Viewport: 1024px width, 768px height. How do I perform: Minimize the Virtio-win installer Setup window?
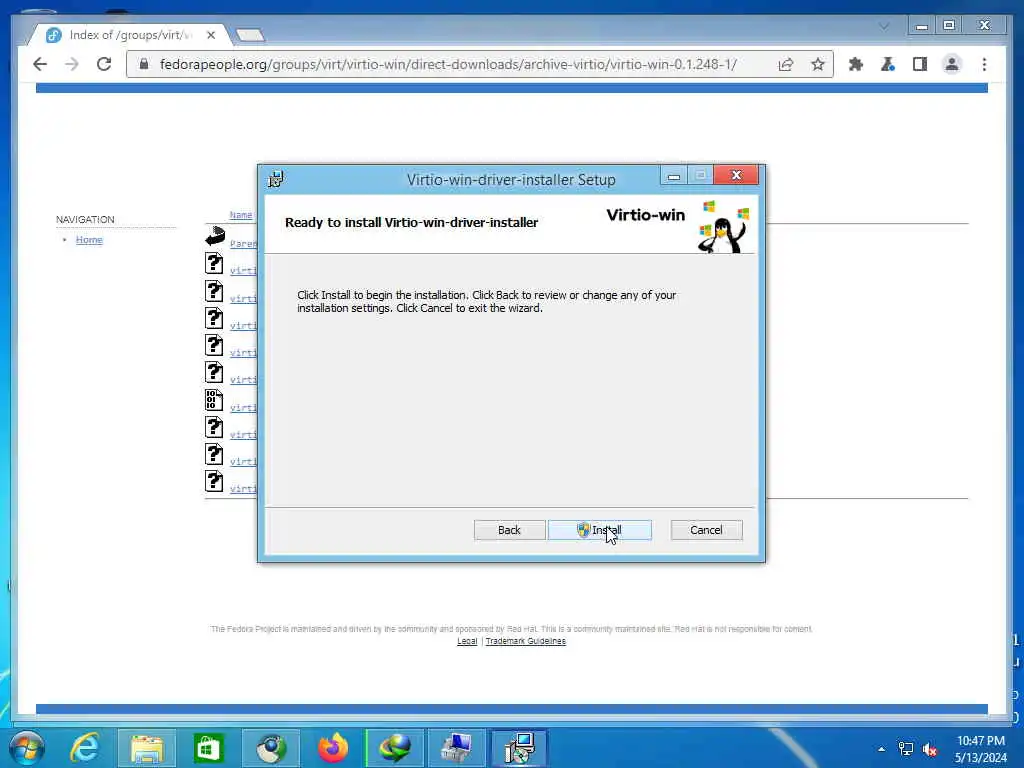[x=674, y=175]
